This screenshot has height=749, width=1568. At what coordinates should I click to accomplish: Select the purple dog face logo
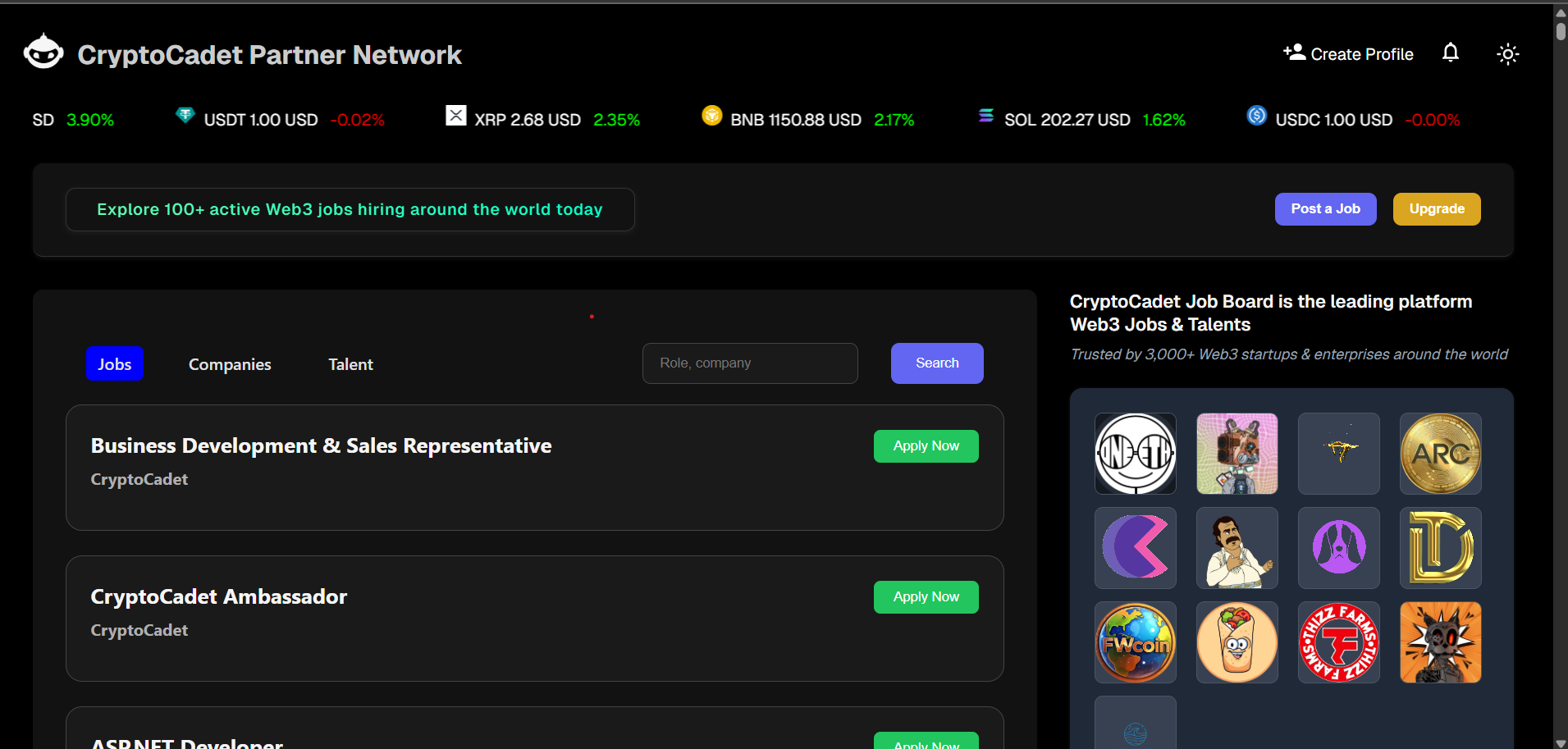click(x=1338, y=548)
